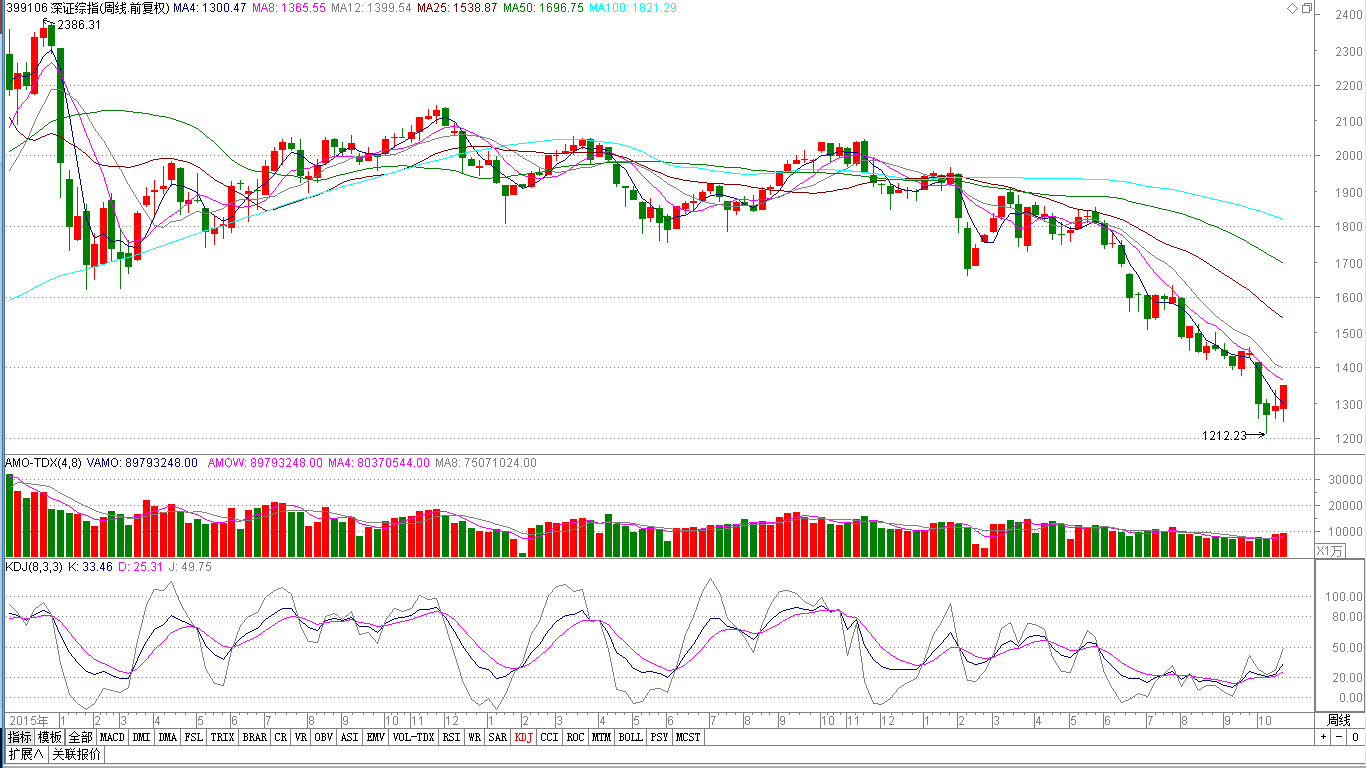This screenshot has height=768, width=1366.
Task: Switch indicator to EMV
Action: point(375,737)
